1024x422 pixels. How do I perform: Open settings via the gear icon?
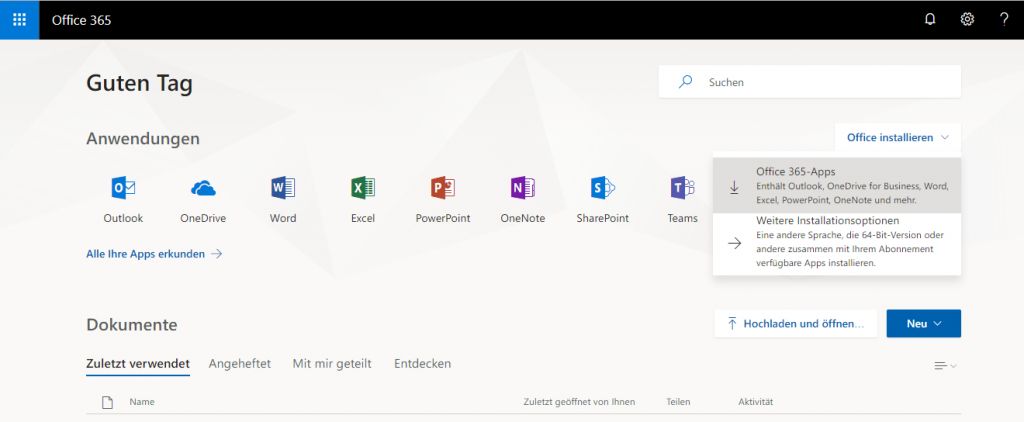967,19
